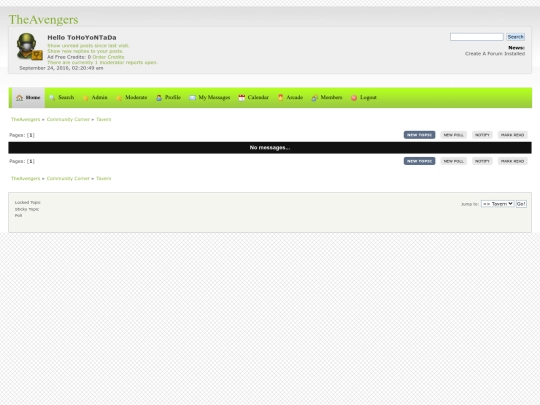This screenshot has width=540, height=405.
Task: Click the Hello ToHoYoNTaDa greeting text
Action: [x=82, y=38]
